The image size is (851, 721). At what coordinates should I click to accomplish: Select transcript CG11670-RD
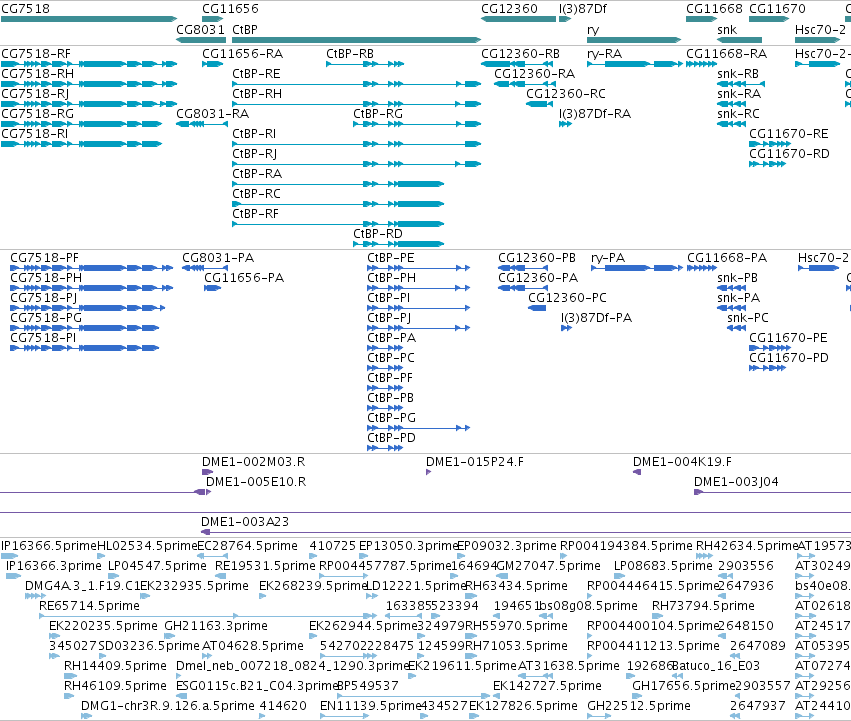click(767, 165)
